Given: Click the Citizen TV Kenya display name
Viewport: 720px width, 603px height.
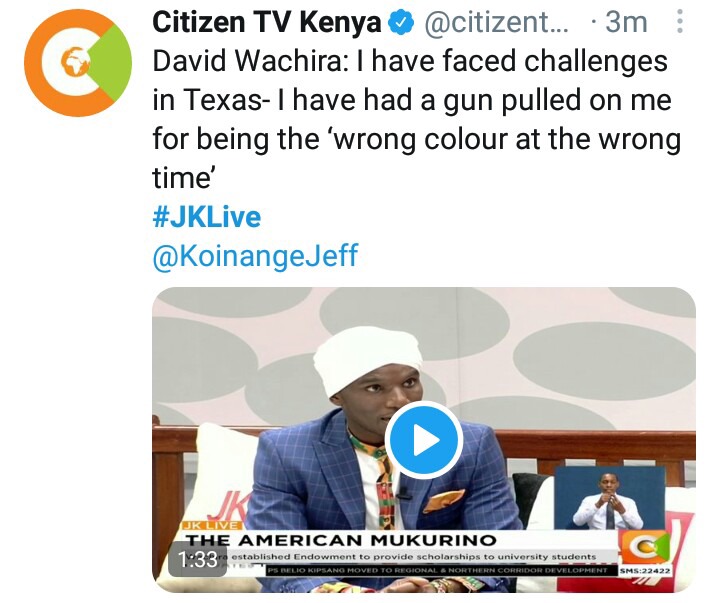Looking at the screenshot, I should click(x=267, y=22).
